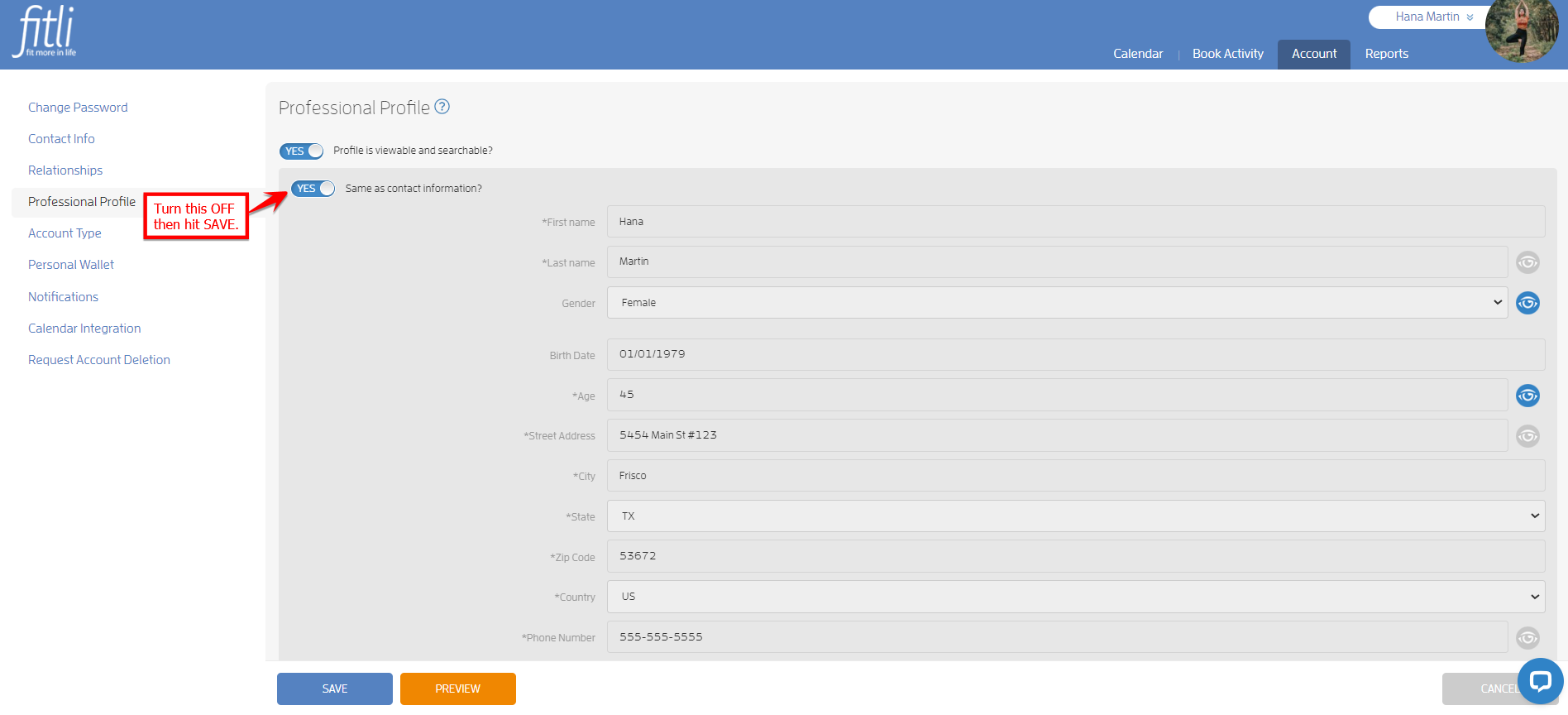Toggle visibility eye for Age
This screenshot has height=715, width=1568.
1527,396
